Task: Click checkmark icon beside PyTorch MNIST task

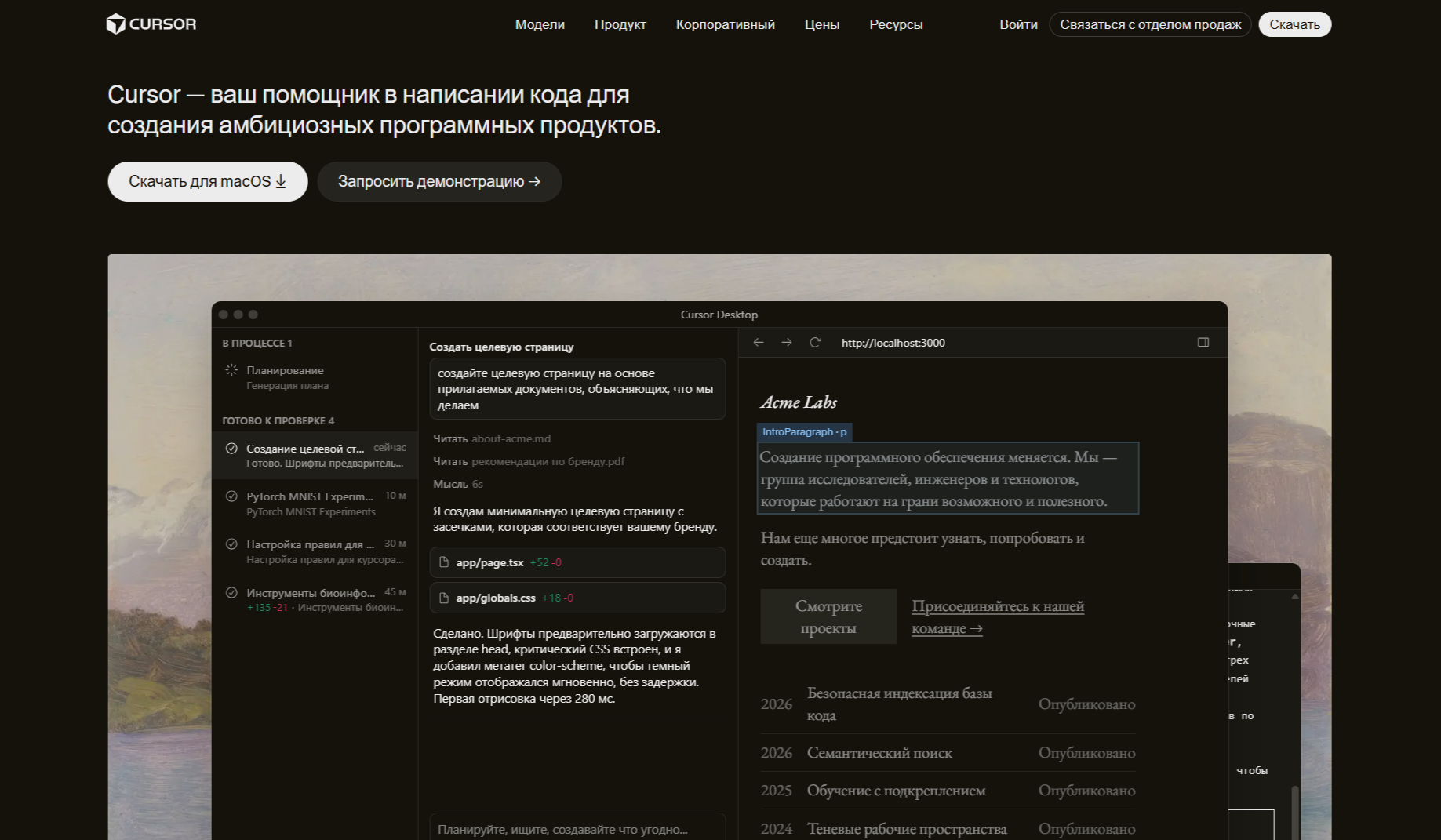Action: pos(231,496)
